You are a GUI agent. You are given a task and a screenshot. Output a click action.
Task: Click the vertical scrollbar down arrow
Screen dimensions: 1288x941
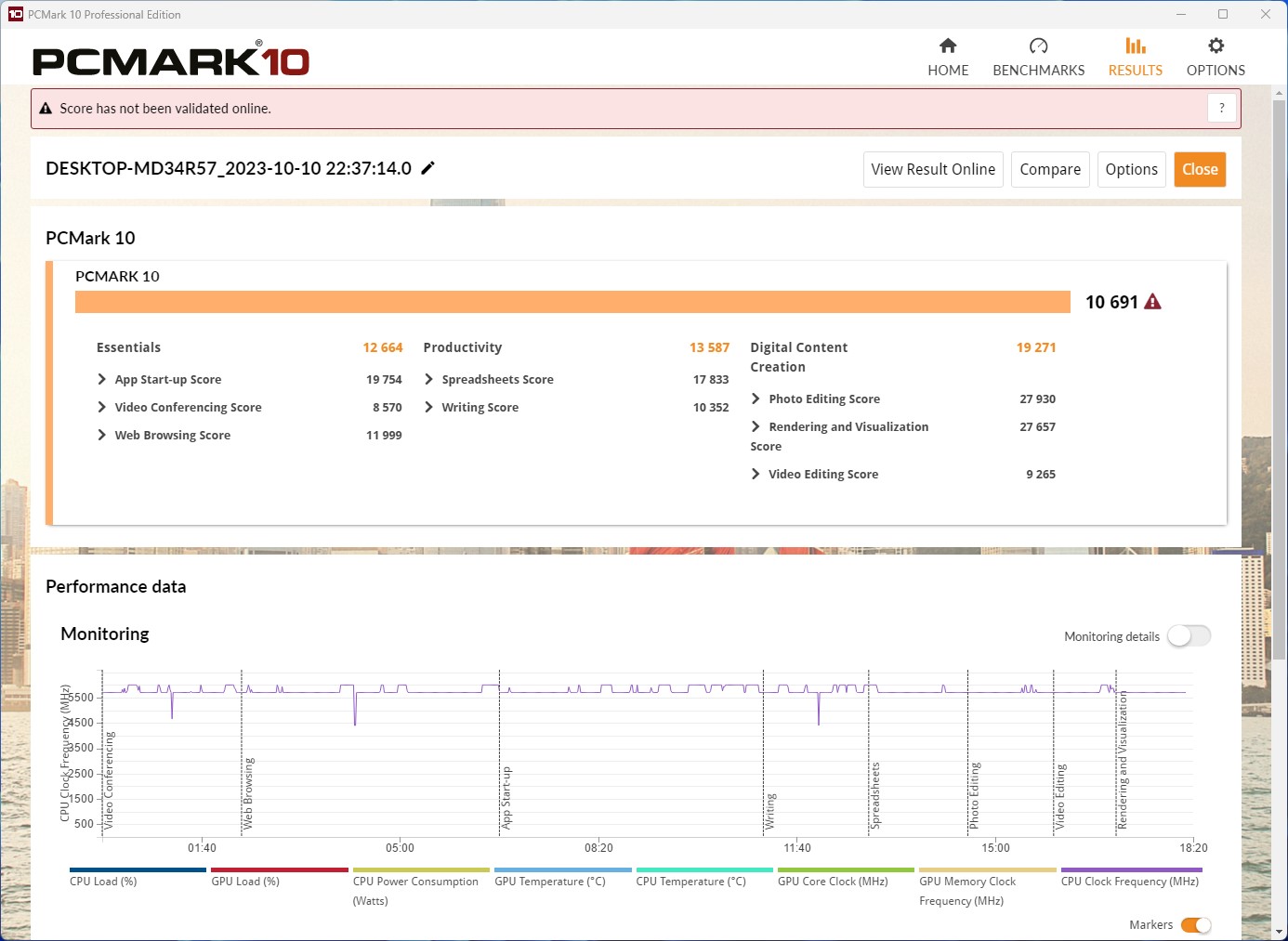(x=1279, y=931)
